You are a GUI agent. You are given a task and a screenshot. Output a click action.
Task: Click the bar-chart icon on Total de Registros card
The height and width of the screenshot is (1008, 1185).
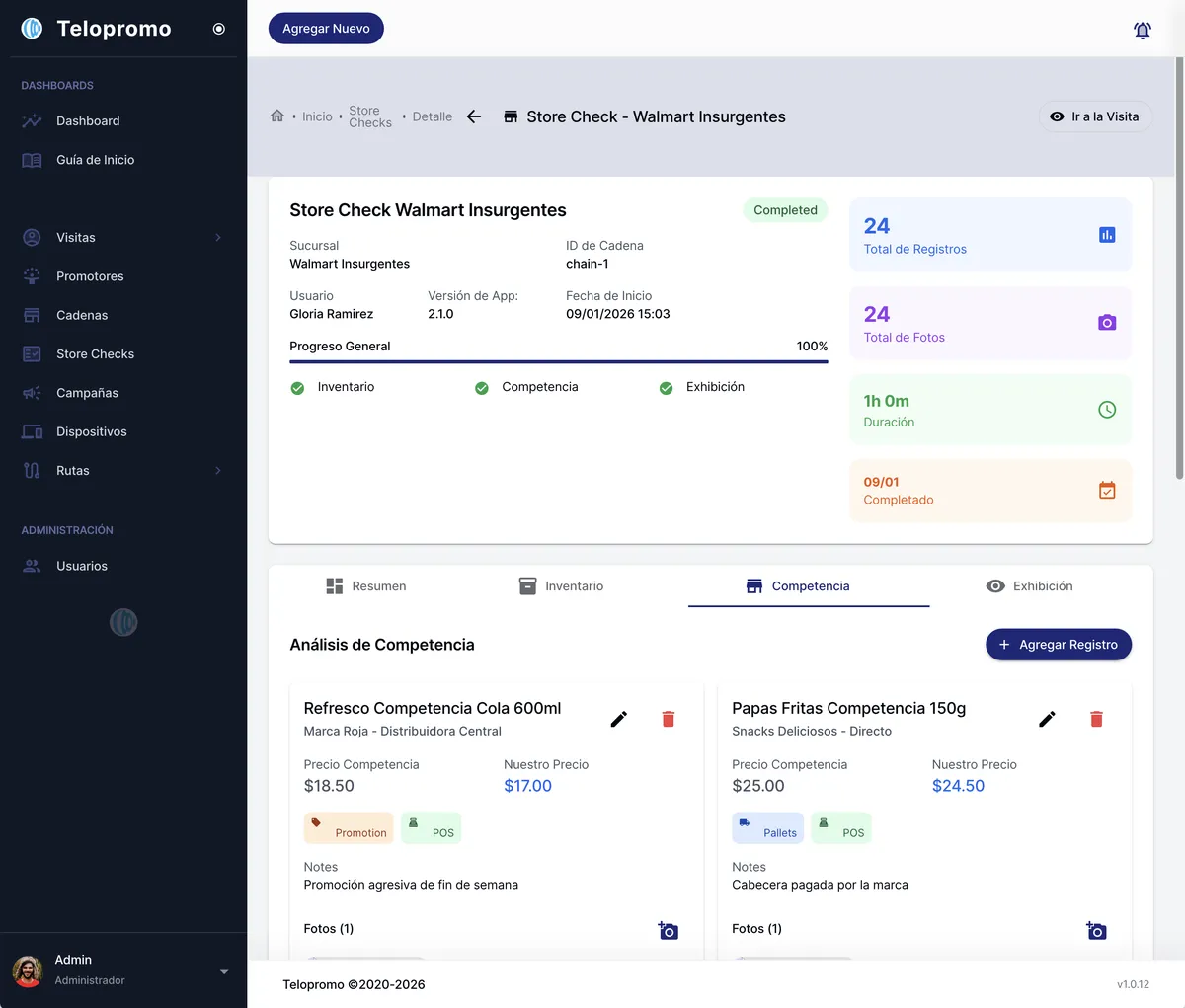1109,233
